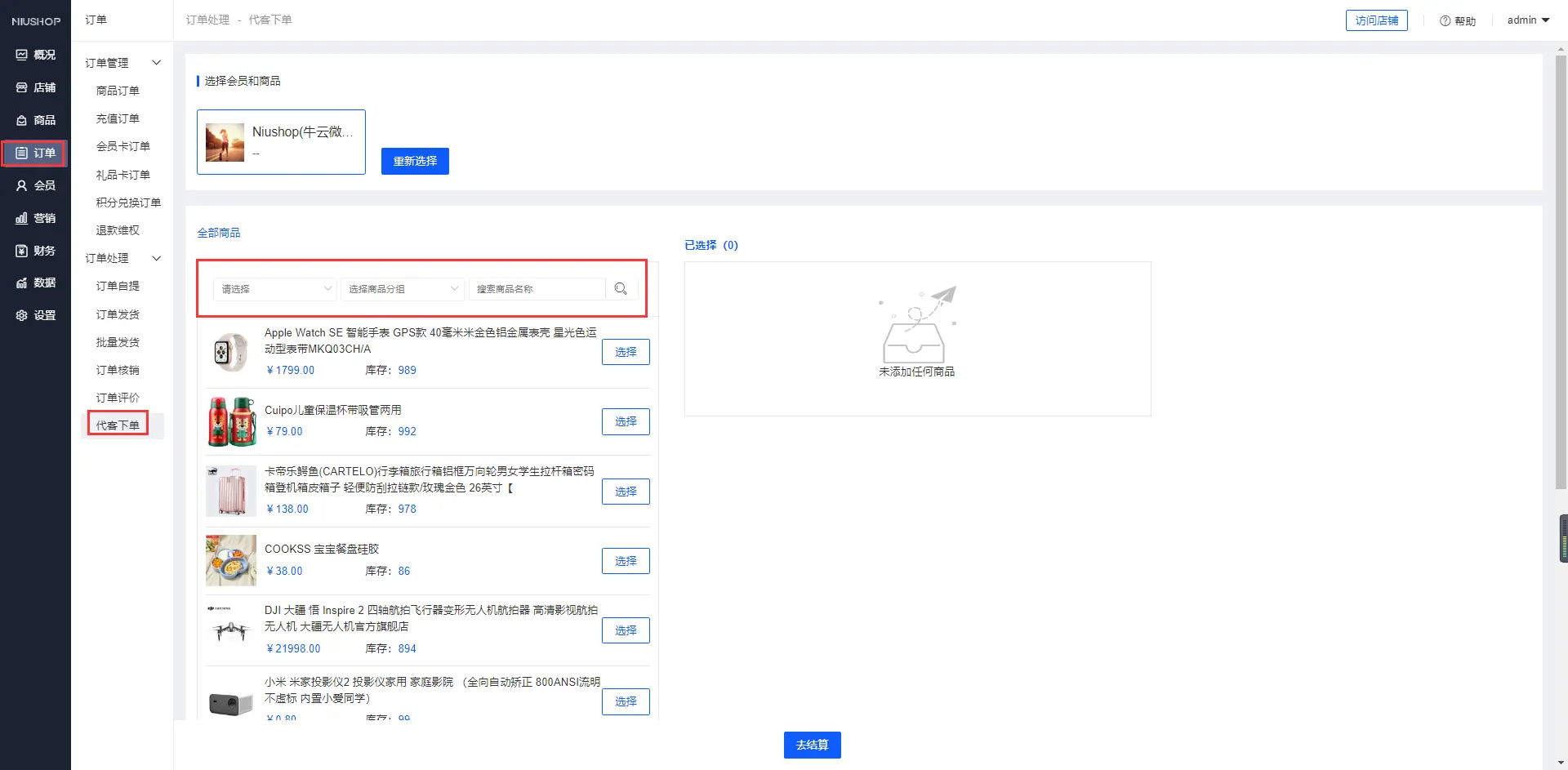Click 去结算 checkout button

[x=812, y=745]
